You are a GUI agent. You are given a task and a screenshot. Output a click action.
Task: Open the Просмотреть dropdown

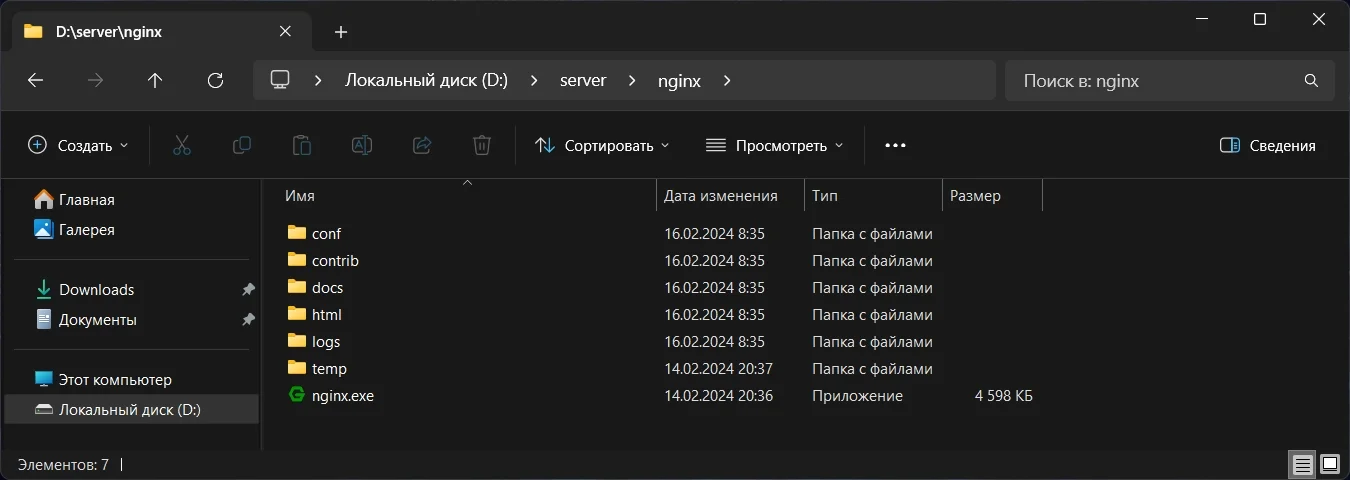774,145
